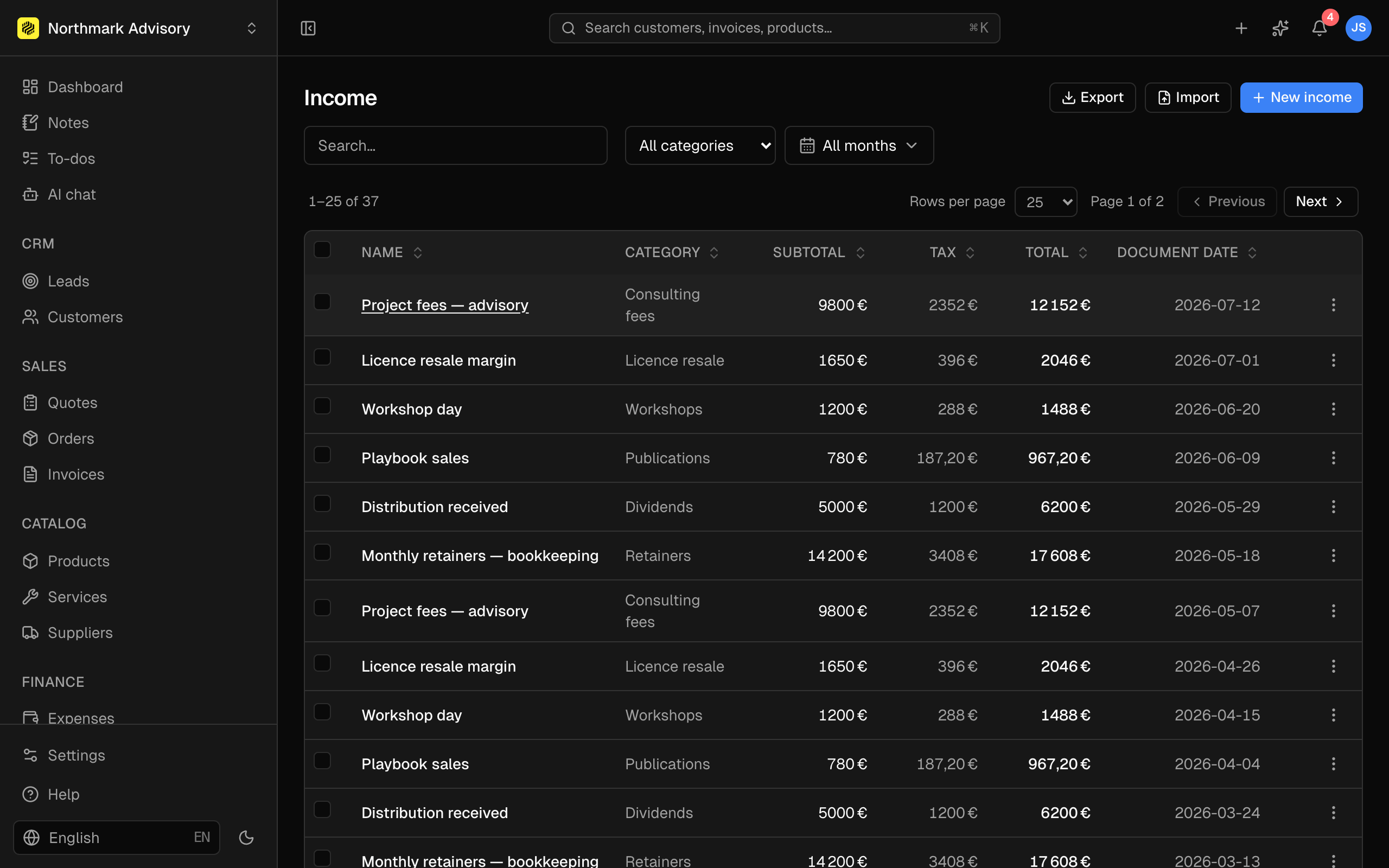Viewport: 1389px width, 868px height.
Task: Sort by Name column arrows
Action: pyautogui.click(x=418, y=253)
